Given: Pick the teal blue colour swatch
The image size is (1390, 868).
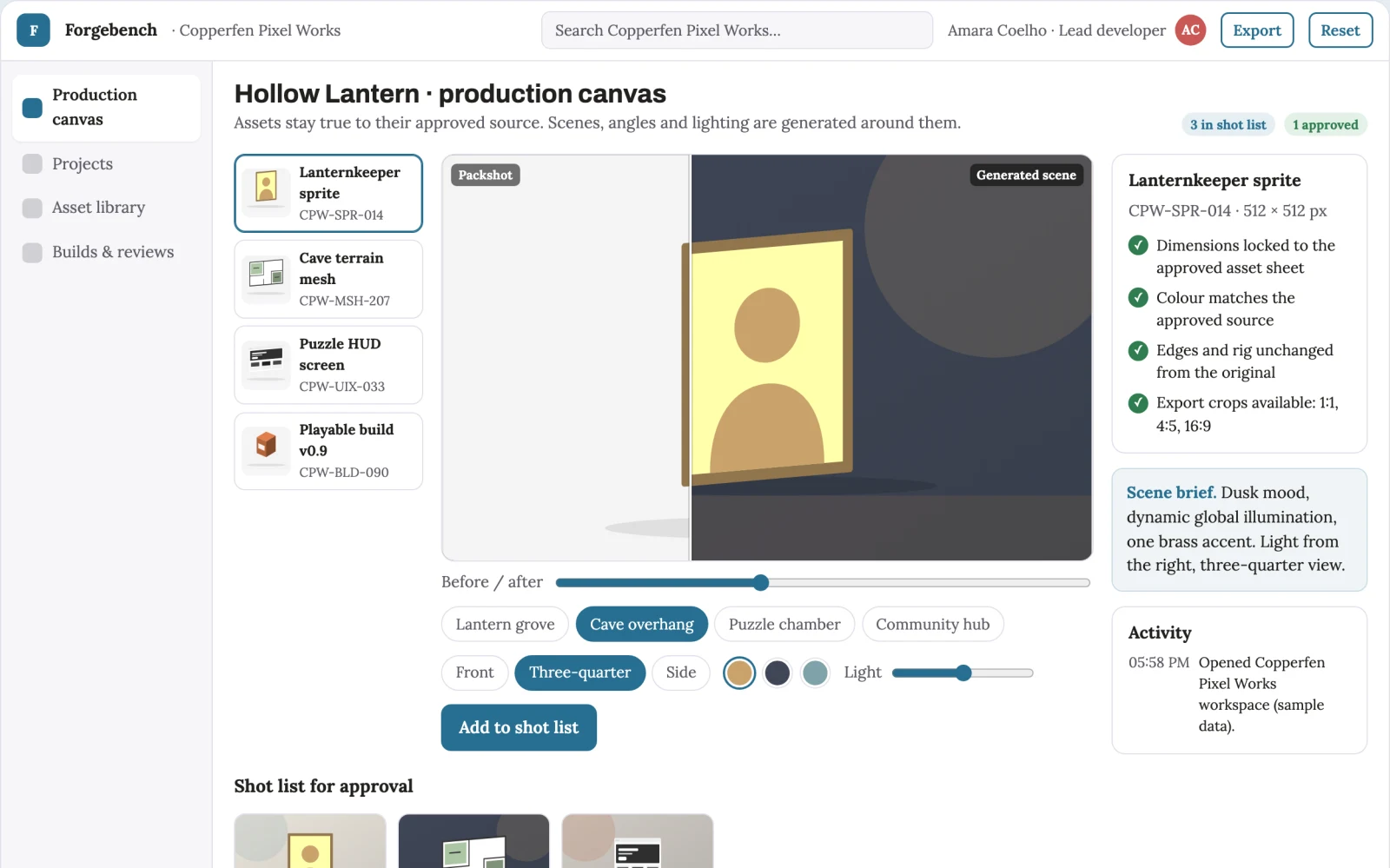Looking at the screenshot, I should [815, 673].
